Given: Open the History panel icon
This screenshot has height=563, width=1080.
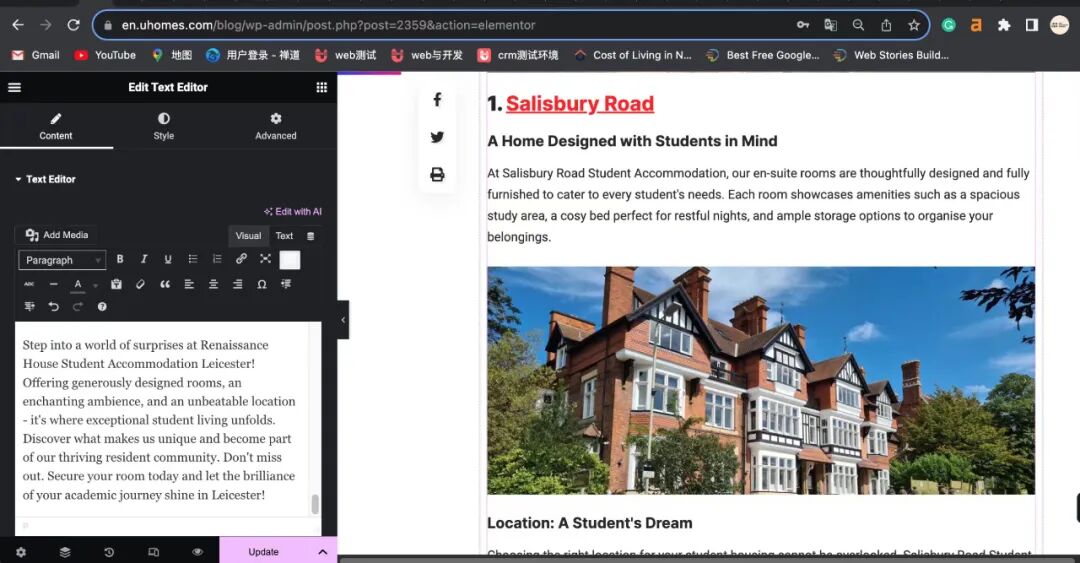Looking at the screenshot, I should point(109,552).
